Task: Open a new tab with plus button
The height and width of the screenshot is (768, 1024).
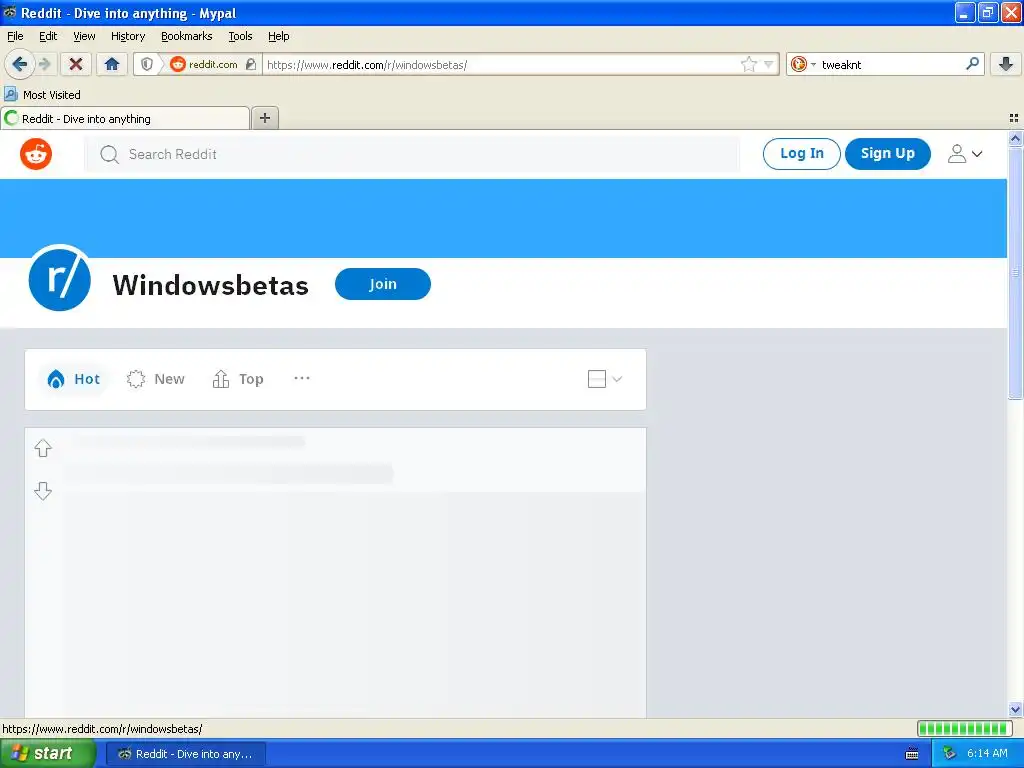Action: click(x=264, y=118)
